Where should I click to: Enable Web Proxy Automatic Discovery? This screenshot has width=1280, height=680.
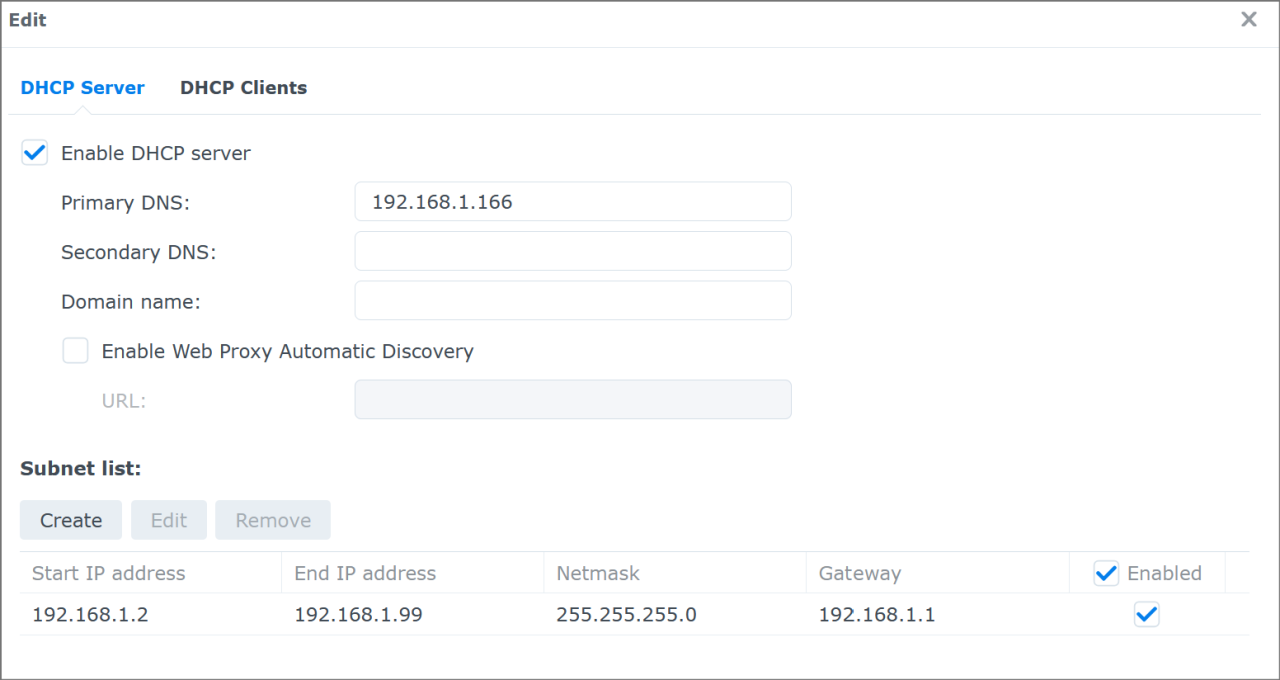tap(75, 350)
